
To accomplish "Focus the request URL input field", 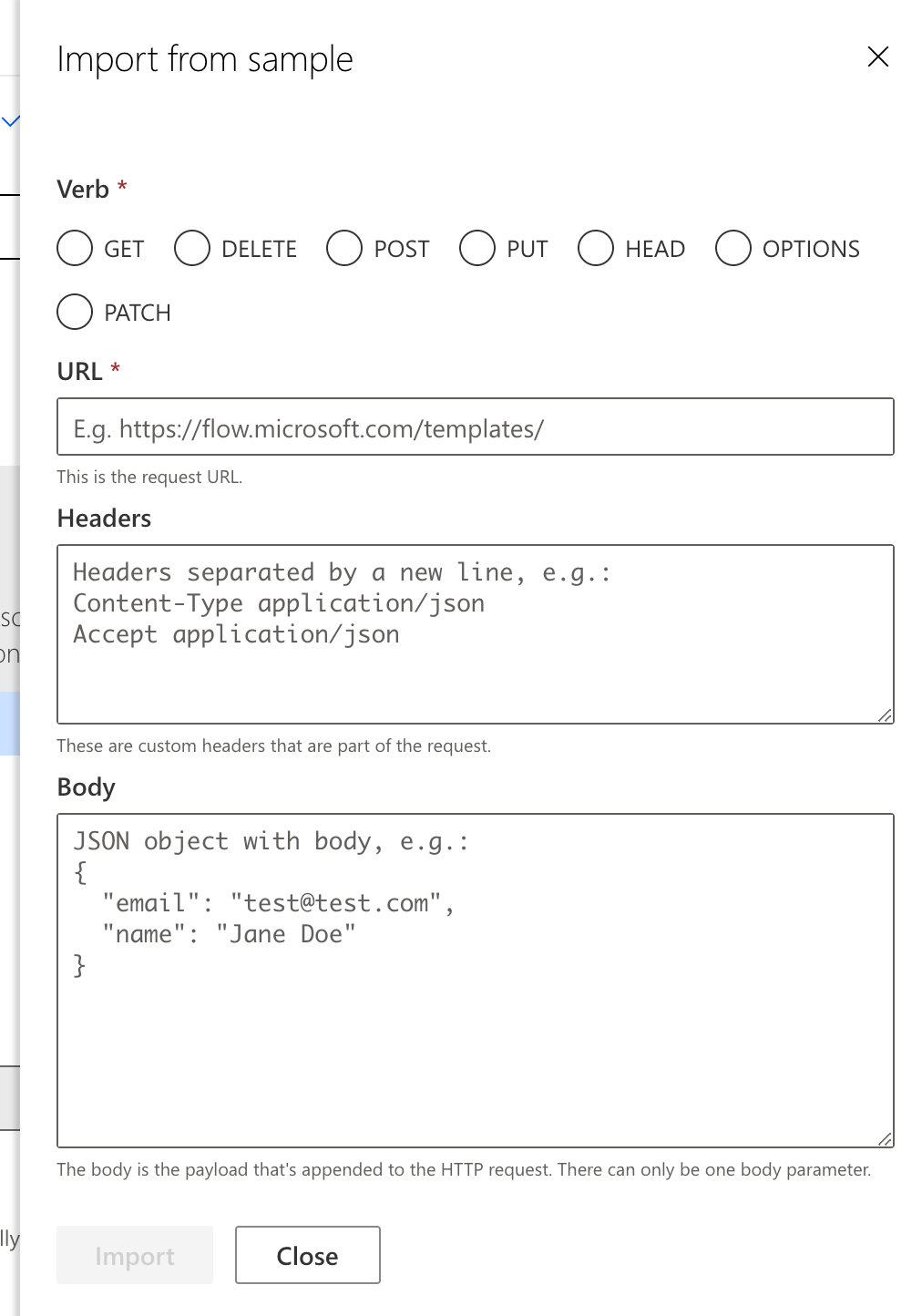I will [x=475, y=427].
